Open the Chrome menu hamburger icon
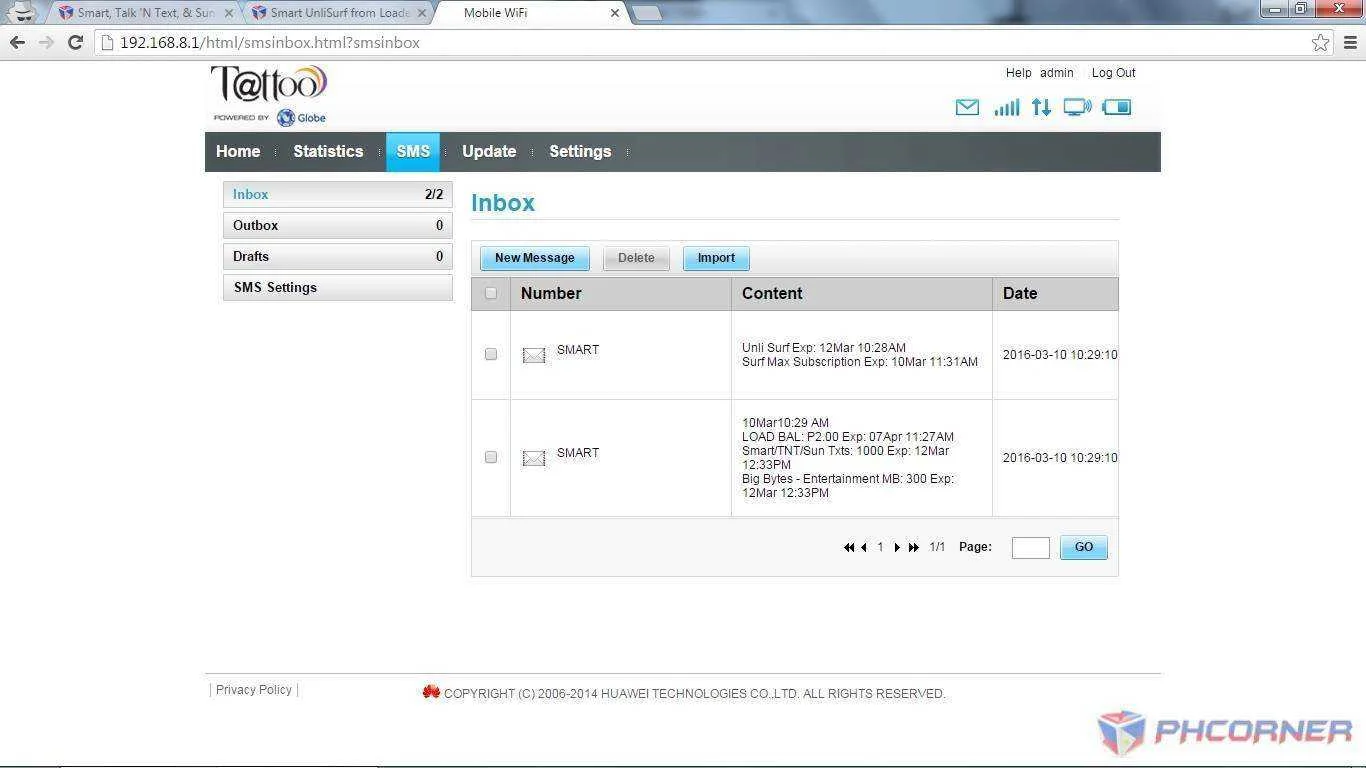Image resolution: width=1366 pixels, height=768 pixels. coord(1350,42)
